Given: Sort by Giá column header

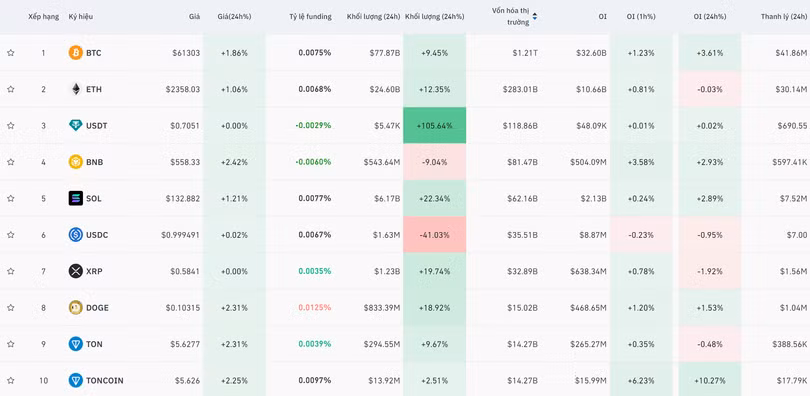Looking at the screenshot, I should [194, 17].
